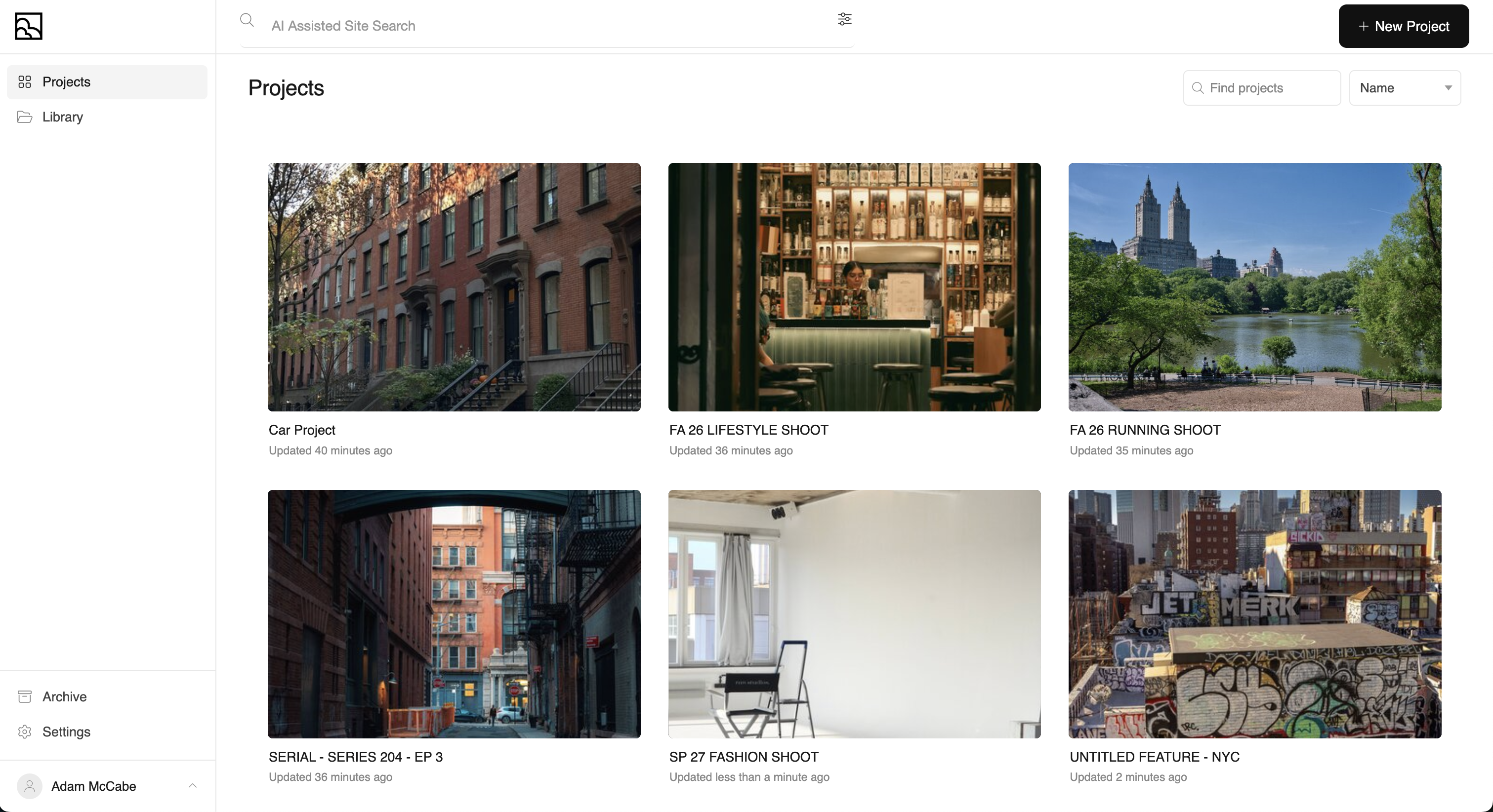Viewport: 1493px width, 812px height.
Task: Click 'Updated 40 minutes ago' text
Action: point(331,450)
